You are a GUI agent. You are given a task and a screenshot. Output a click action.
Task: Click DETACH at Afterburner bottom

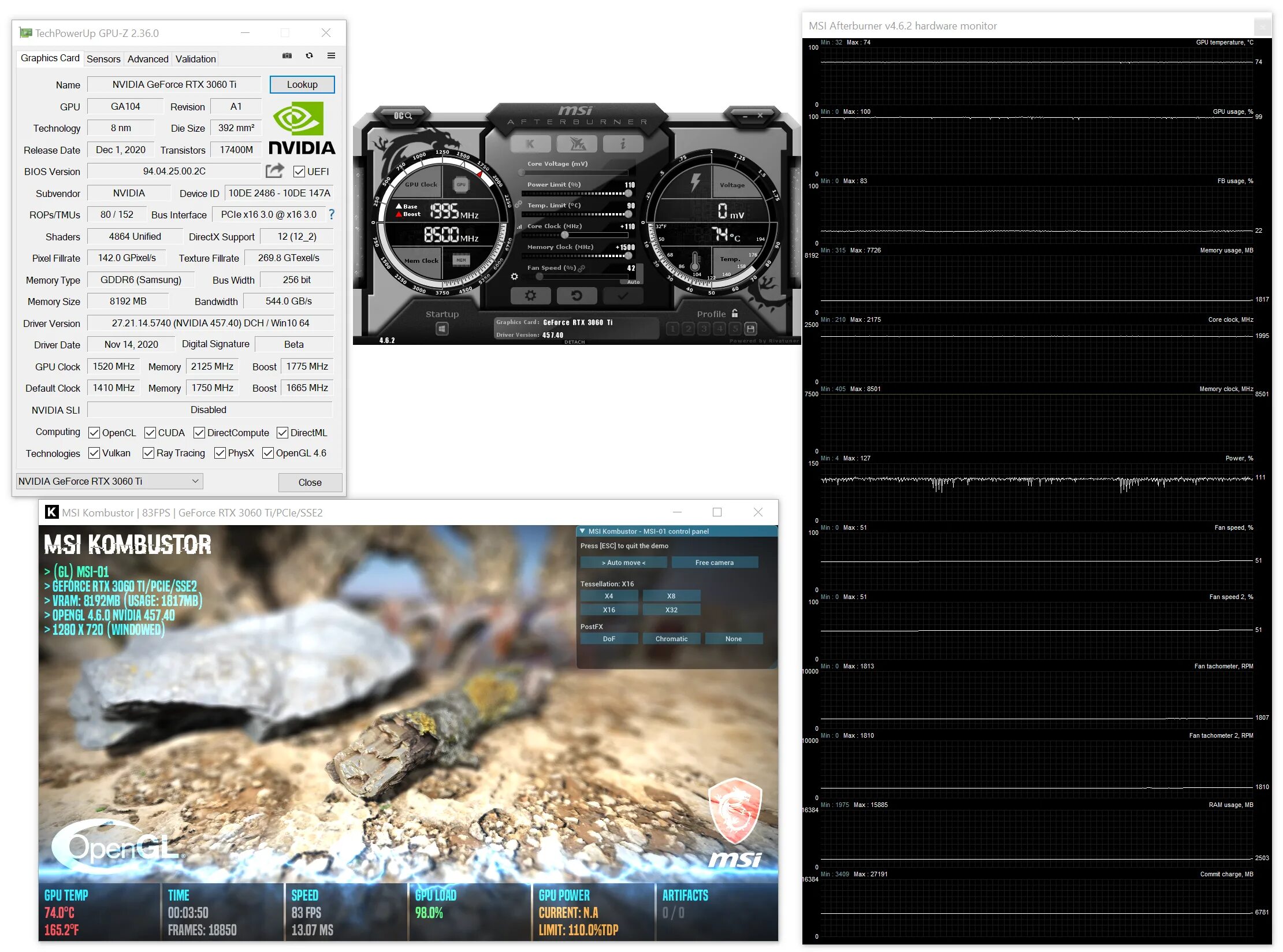point(575,342)
